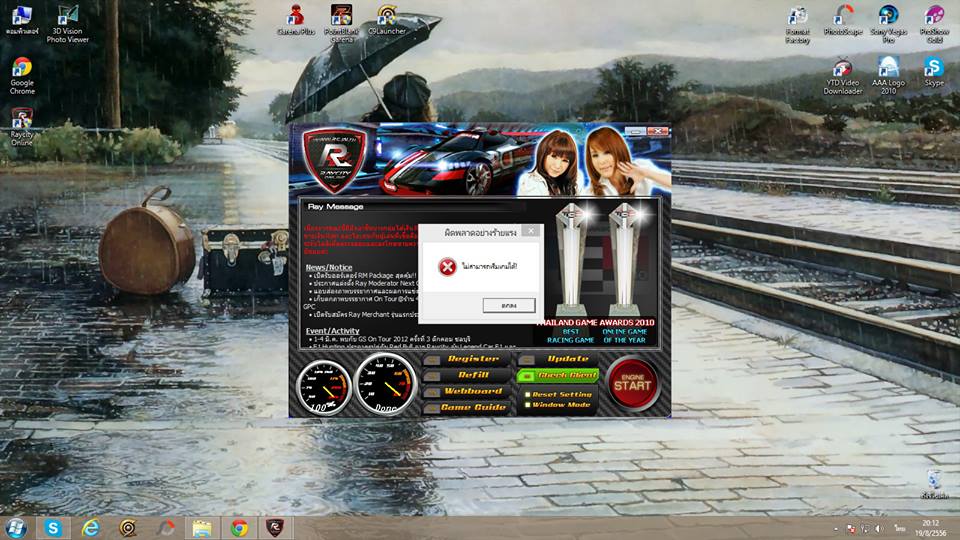
Task: Click the right gauge showing Done
Action: click(386, 384)
